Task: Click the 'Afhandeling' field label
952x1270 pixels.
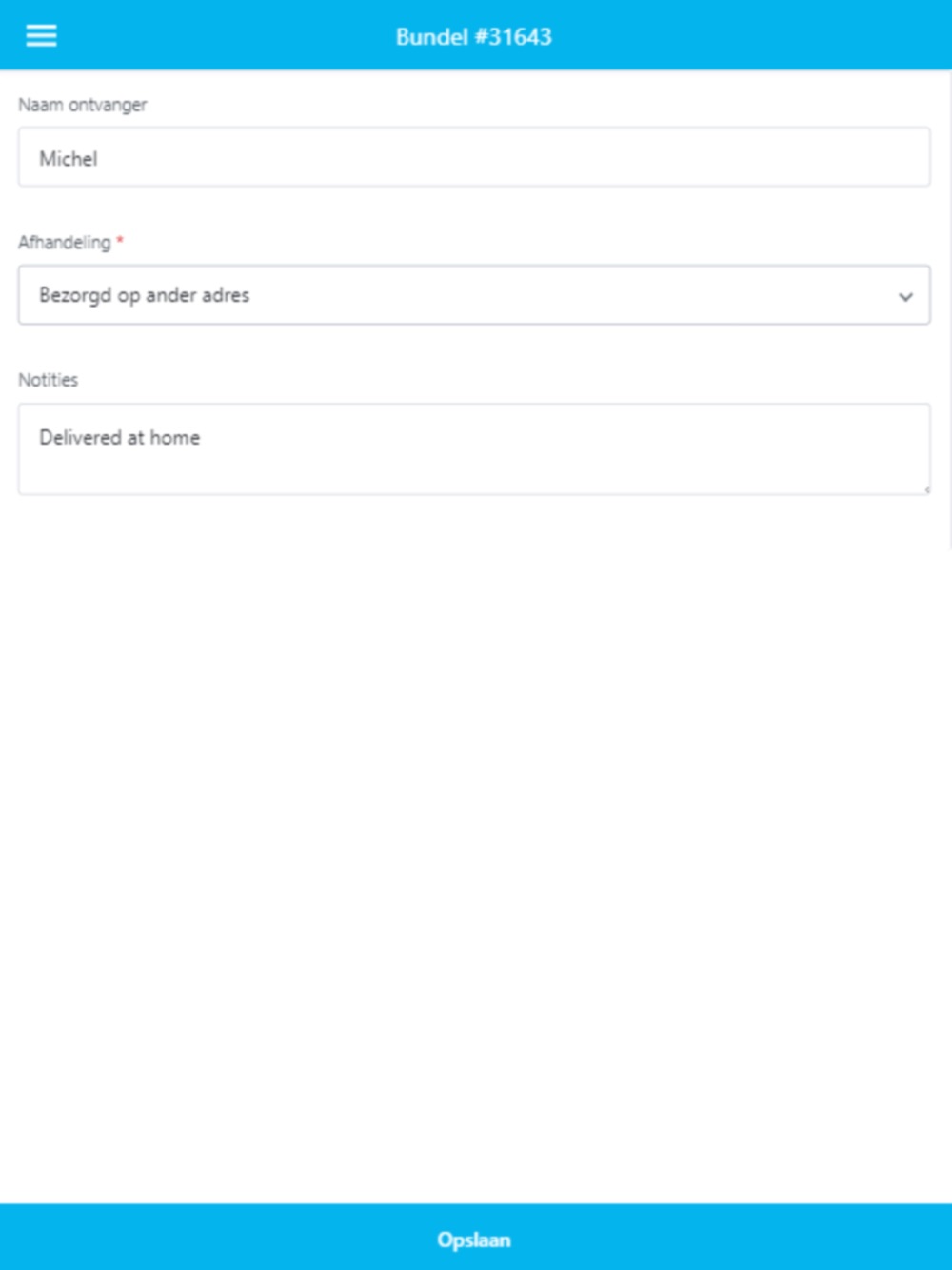Action: (65, 242)
